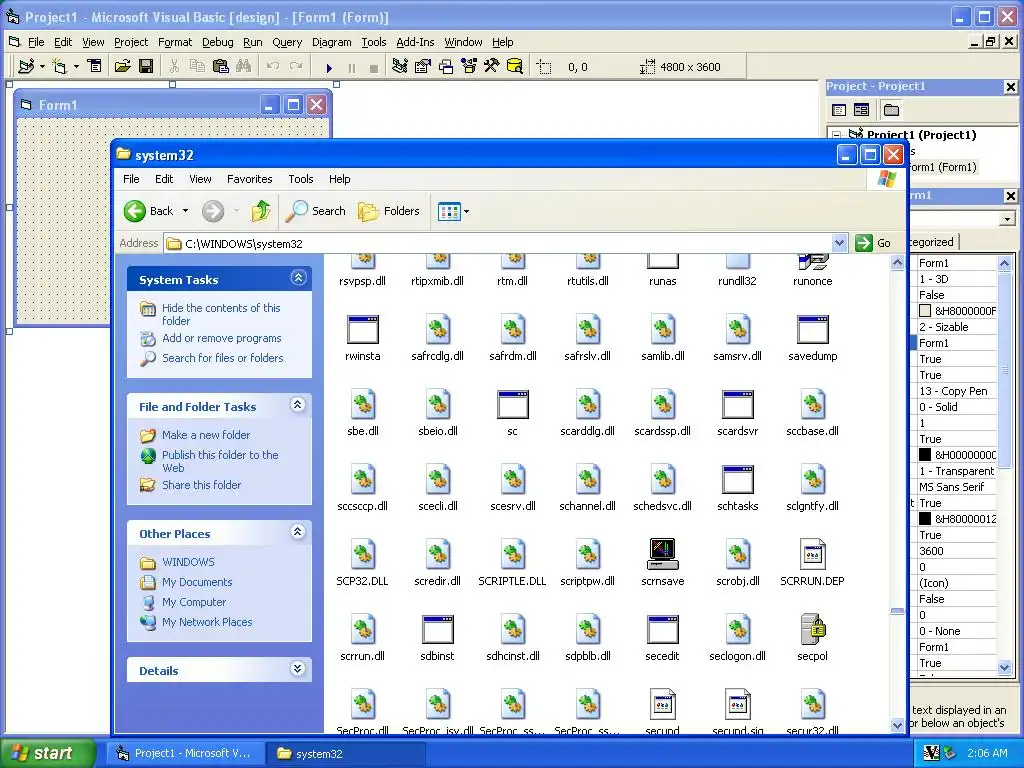Click the Add Form icon in VB toolbar

point(59,66)
